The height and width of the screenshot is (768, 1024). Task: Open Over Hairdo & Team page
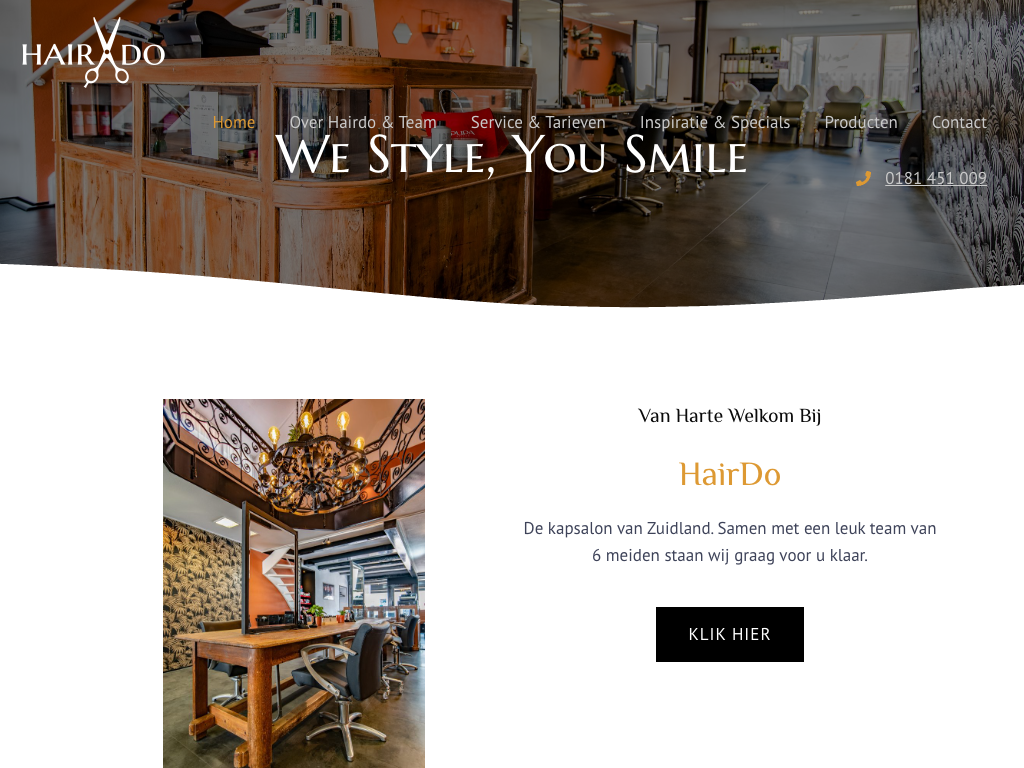tap(363, 122)
